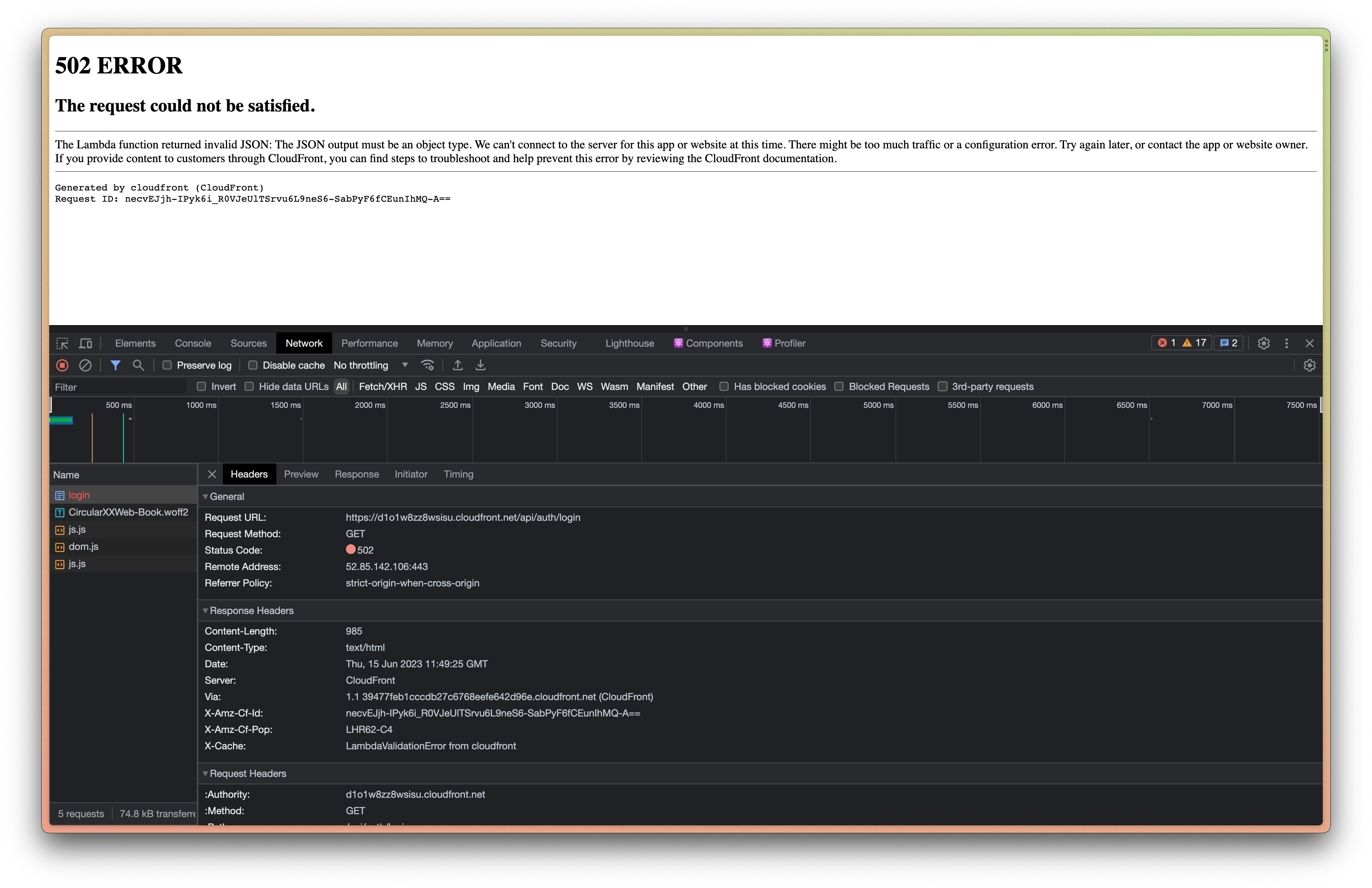Open network conditions wifi icon
The image size is (1372, 888).
click(x=427, y=365)
